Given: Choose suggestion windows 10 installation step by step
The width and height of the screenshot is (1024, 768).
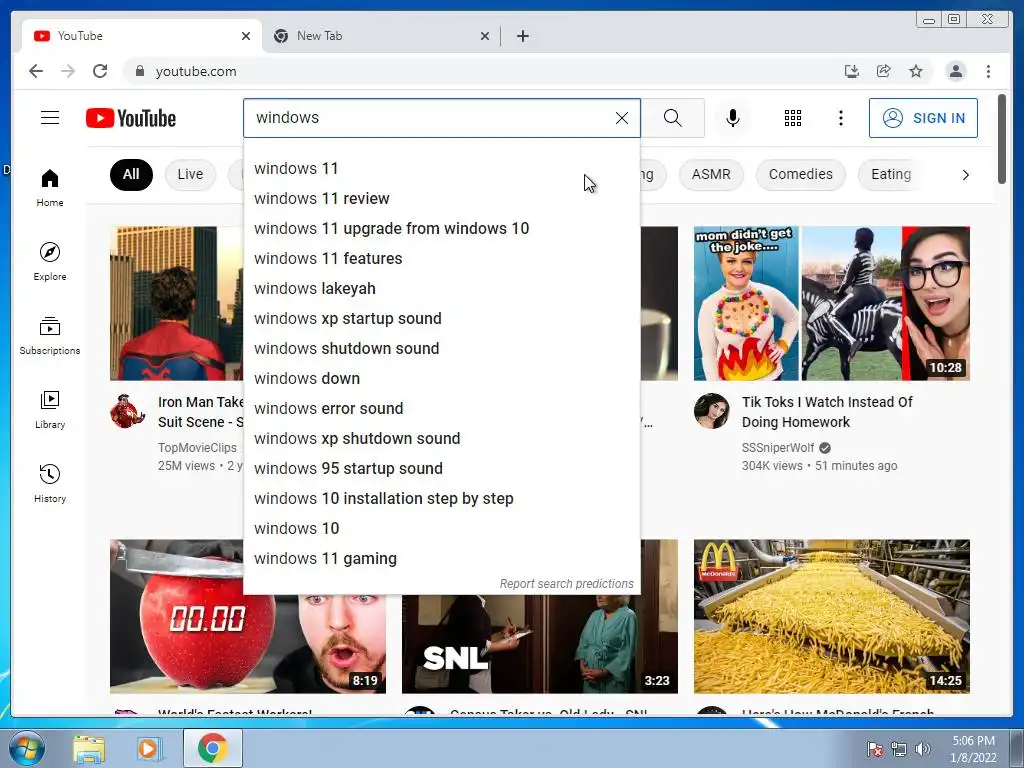Looking at the screenshot, I should point(441,499).
